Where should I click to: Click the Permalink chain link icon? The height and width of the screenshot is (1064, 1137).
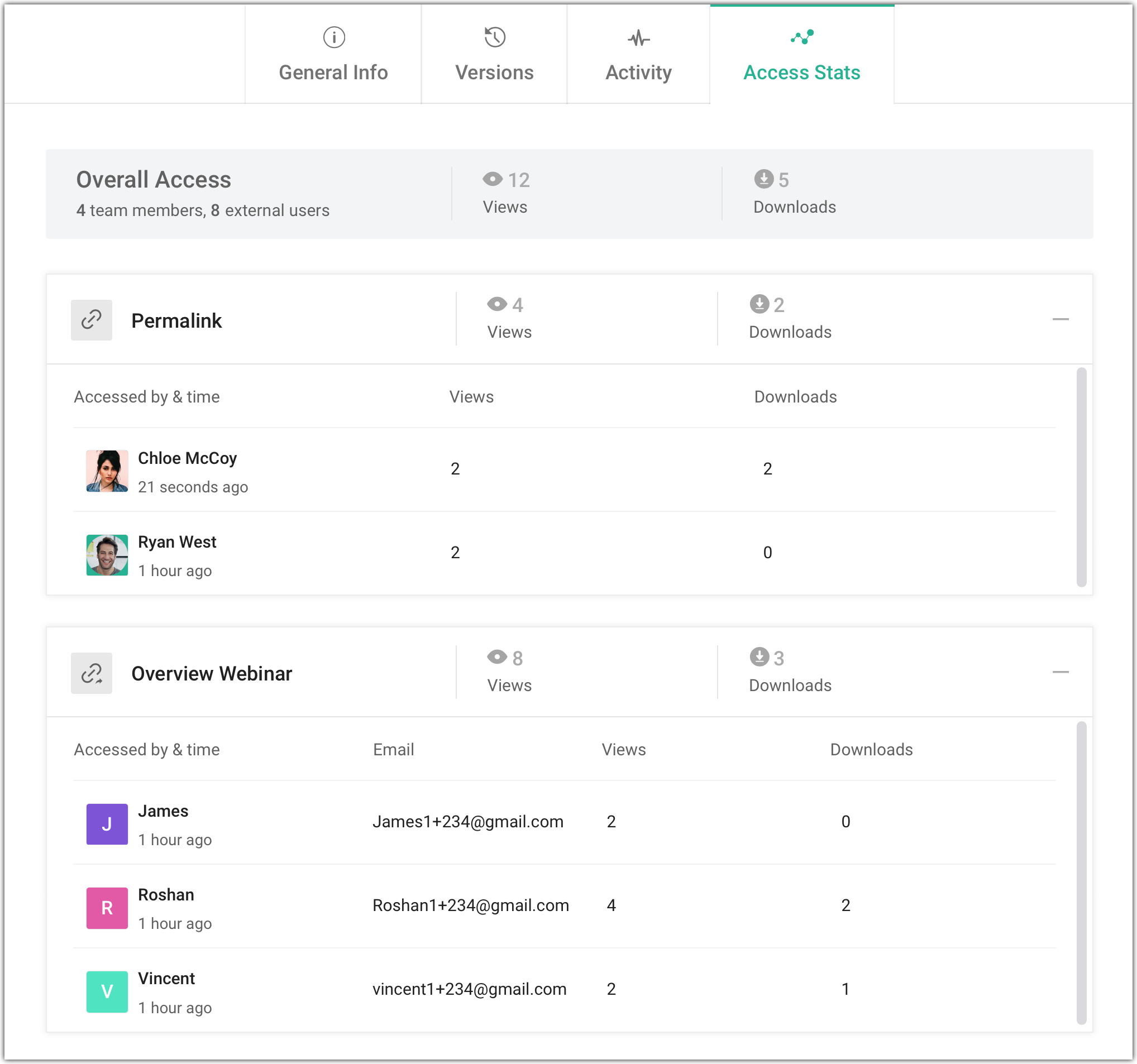pyautogui.click(x=92, y=320)
